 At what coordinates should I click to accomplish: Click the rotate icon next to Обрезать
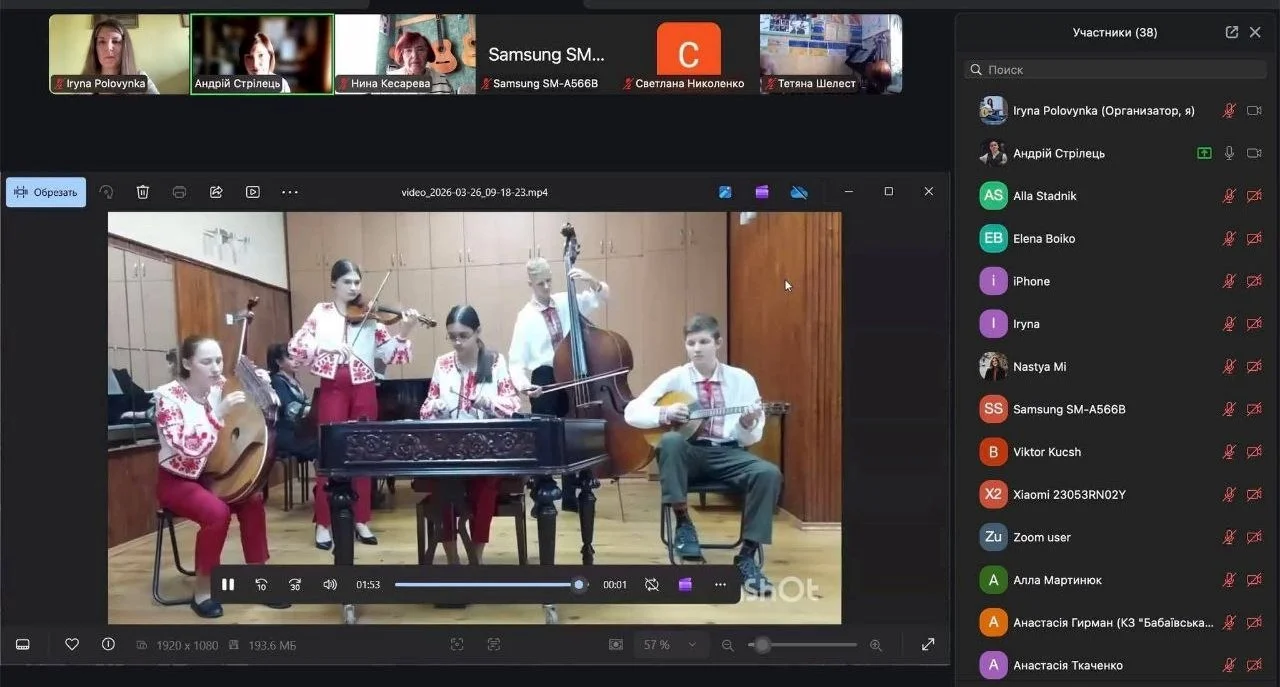point(106,192)
